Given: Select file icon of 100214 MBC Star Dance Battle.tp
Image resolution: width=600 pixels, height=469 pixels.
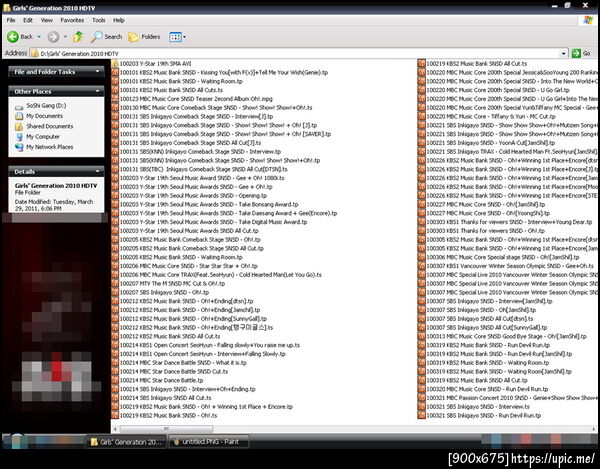Looking at the screenshot, I should click(x=115, y=380).
